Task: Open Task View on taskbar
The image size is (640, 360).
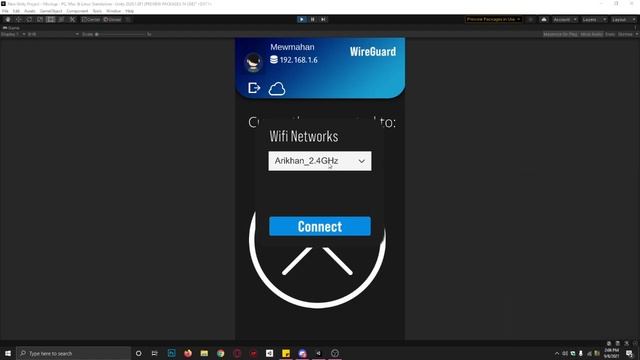Action: (x=155, y=353)
